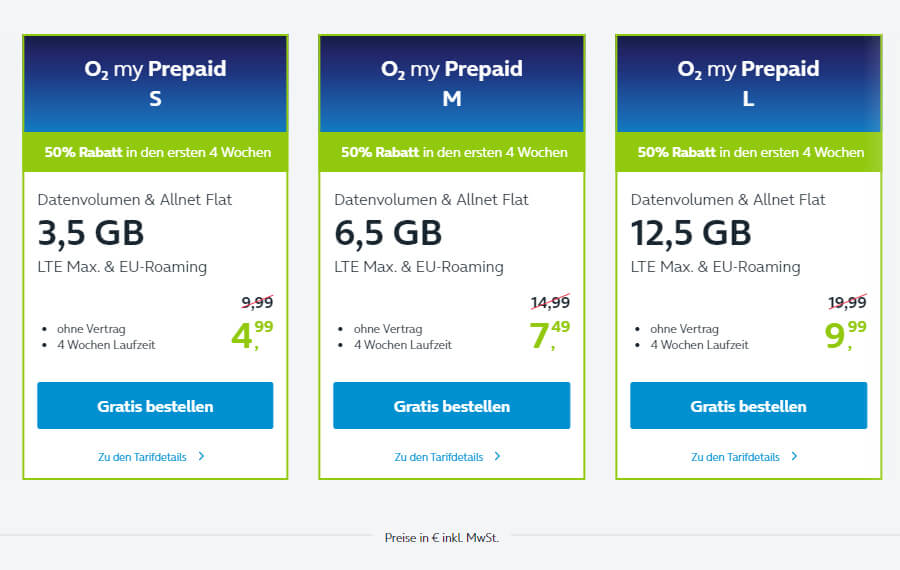Screen dimensions: 900x570
Task: Select the O2 my Prepaid S header
Action: click(155, 83)
